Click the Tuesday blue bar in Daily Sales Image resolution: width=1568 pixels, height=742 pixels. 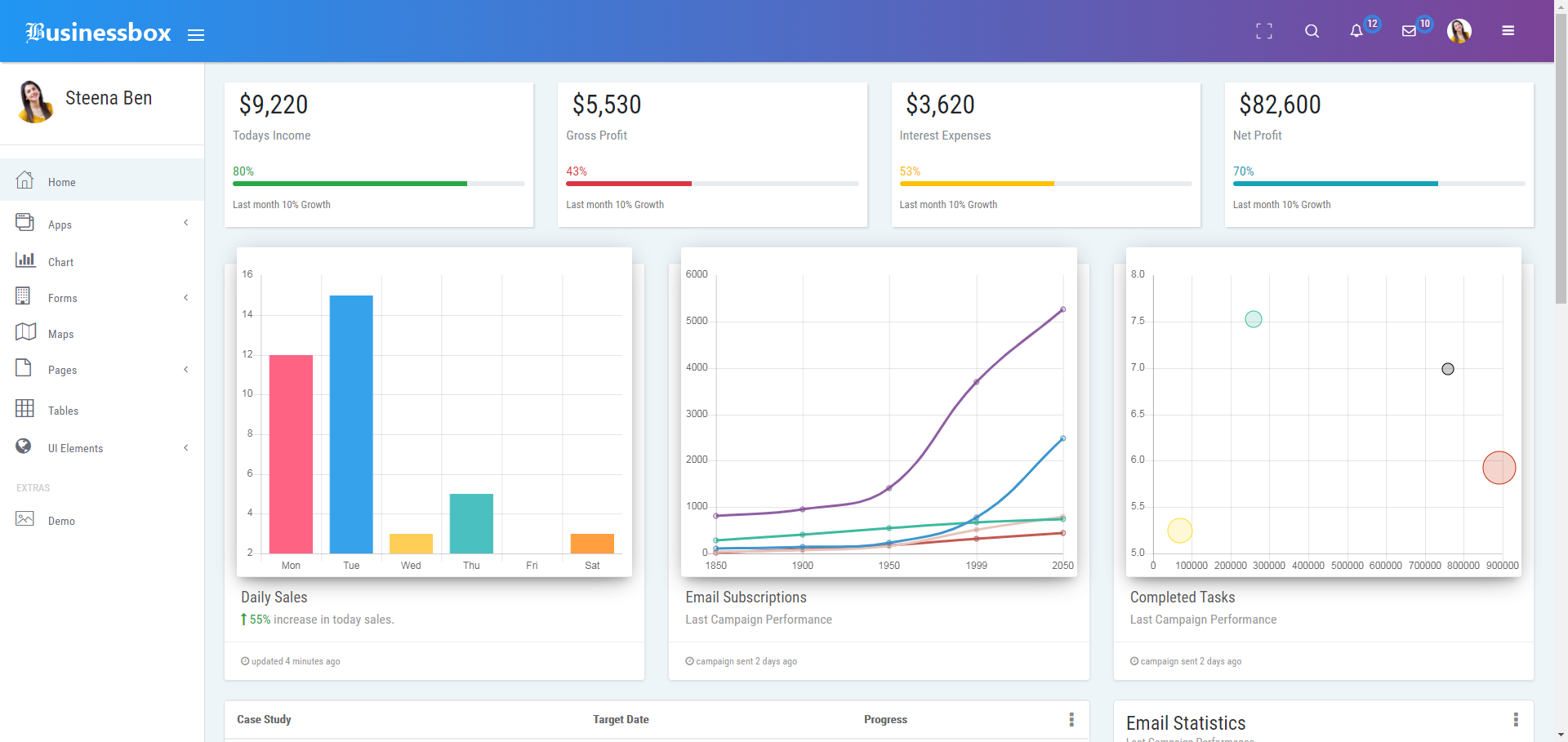(351, 424)
